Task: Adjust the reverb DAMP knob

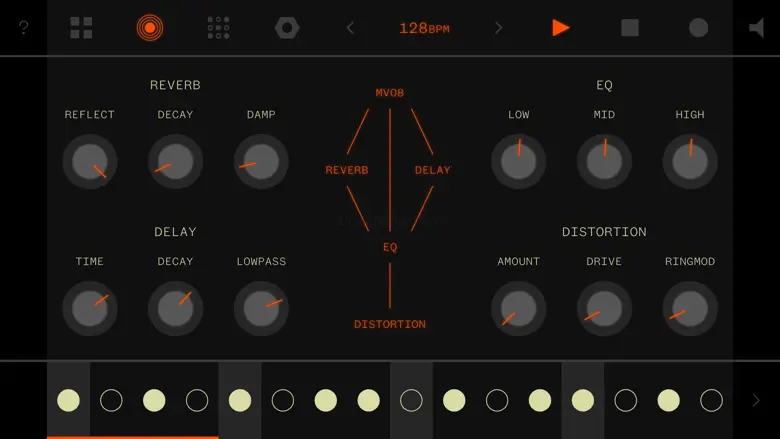Action: 261,162
